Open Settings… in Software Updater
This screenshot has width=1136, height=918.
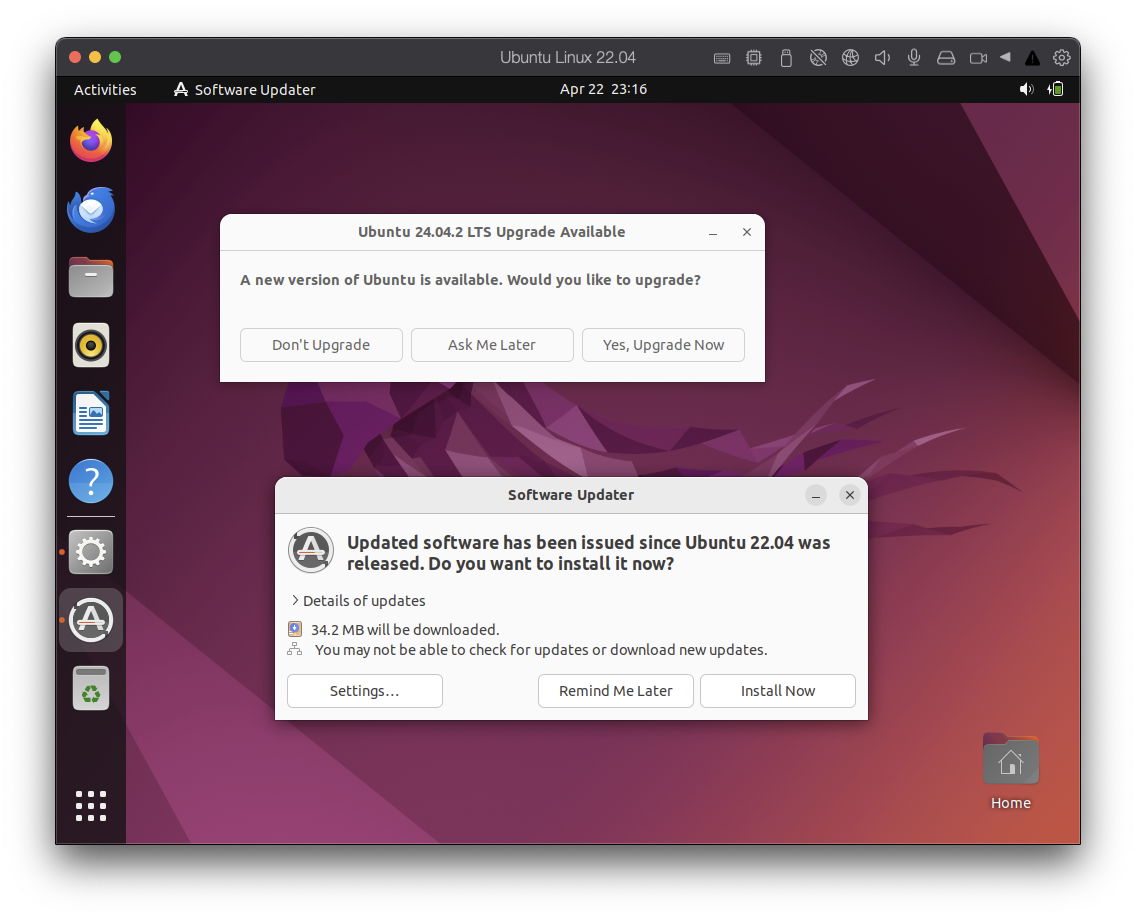click(x=364, y=691)
